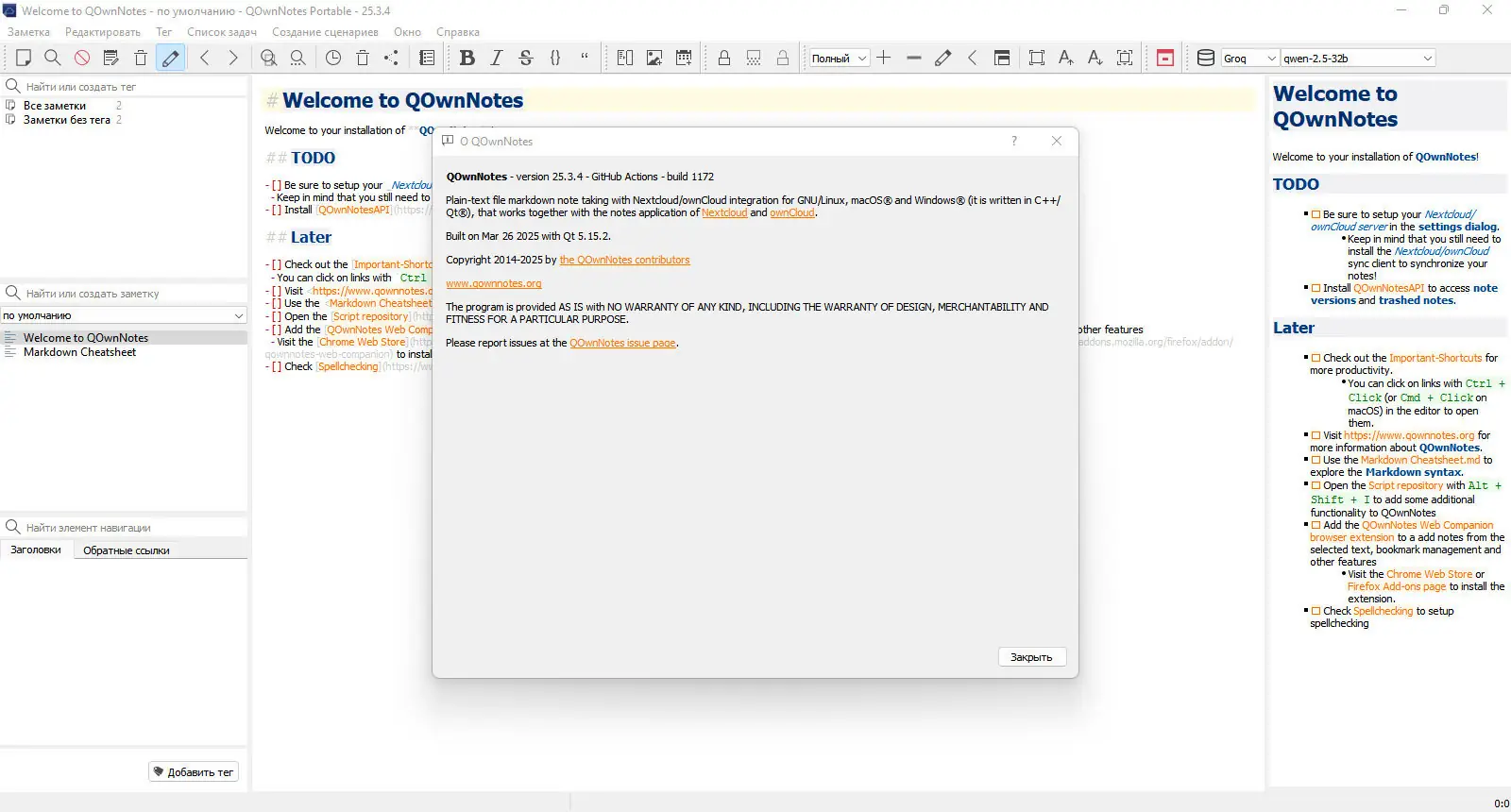
Task: Open the Полный workspace dropdown
Action: coord(839,59)
